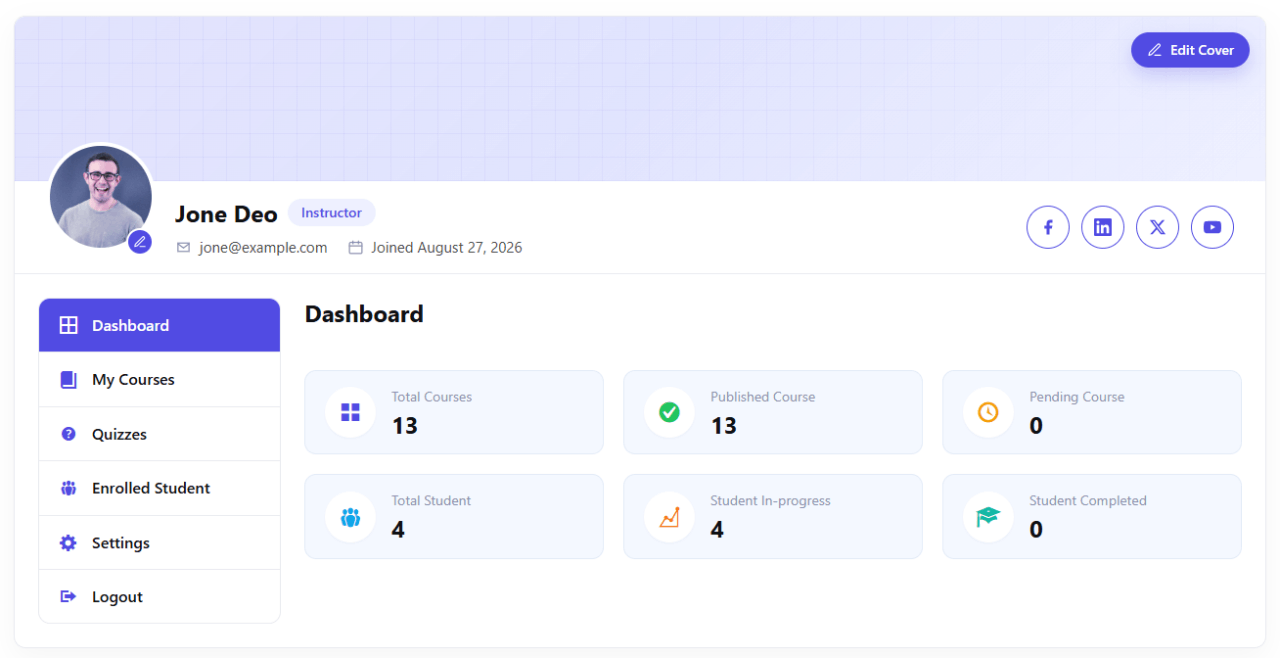This screenshot has height=658, width=1280.
Task: Click the Instructor badge
Action: coord(331,213)
